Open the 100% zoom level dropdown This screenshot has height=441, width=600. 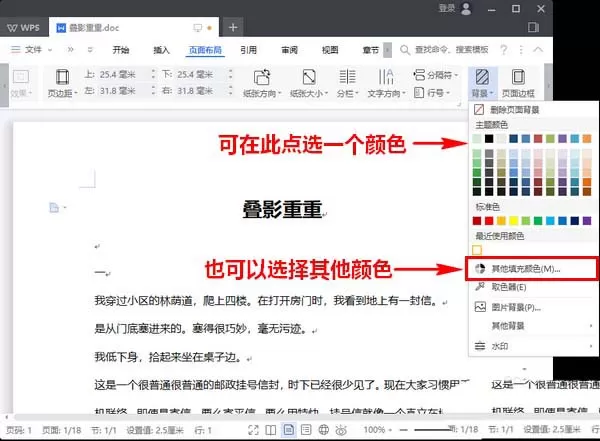378,430
